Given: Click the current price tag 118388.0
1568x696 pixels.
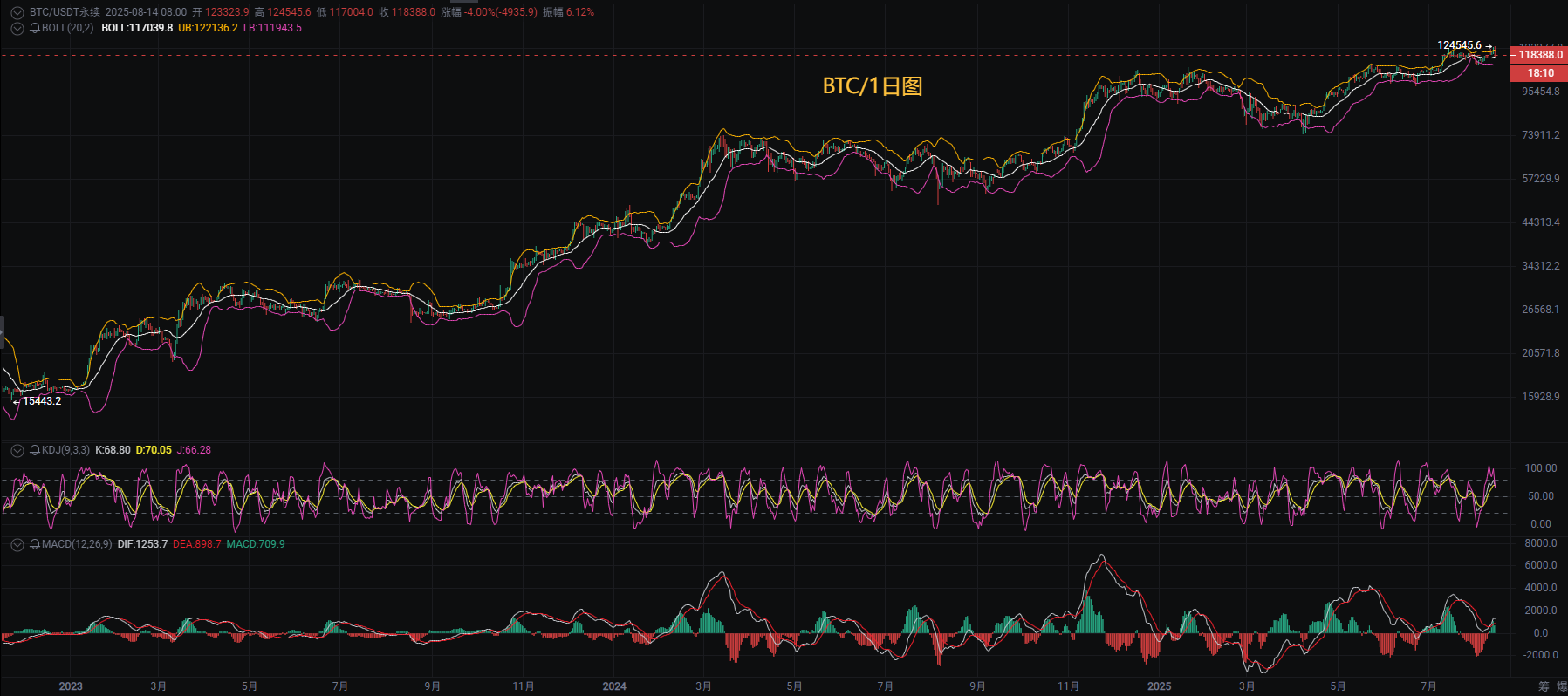Looking at the screenshot, I should [1540, 55].
